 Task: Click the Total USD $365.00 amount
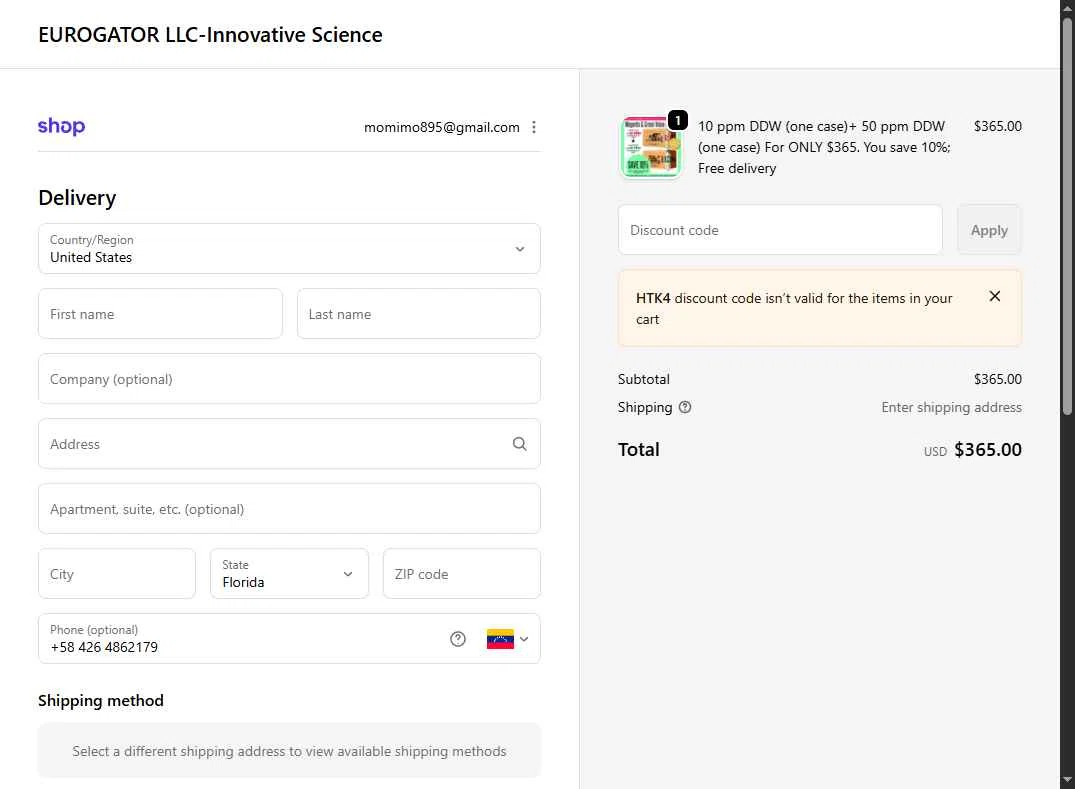pos(972,450)
